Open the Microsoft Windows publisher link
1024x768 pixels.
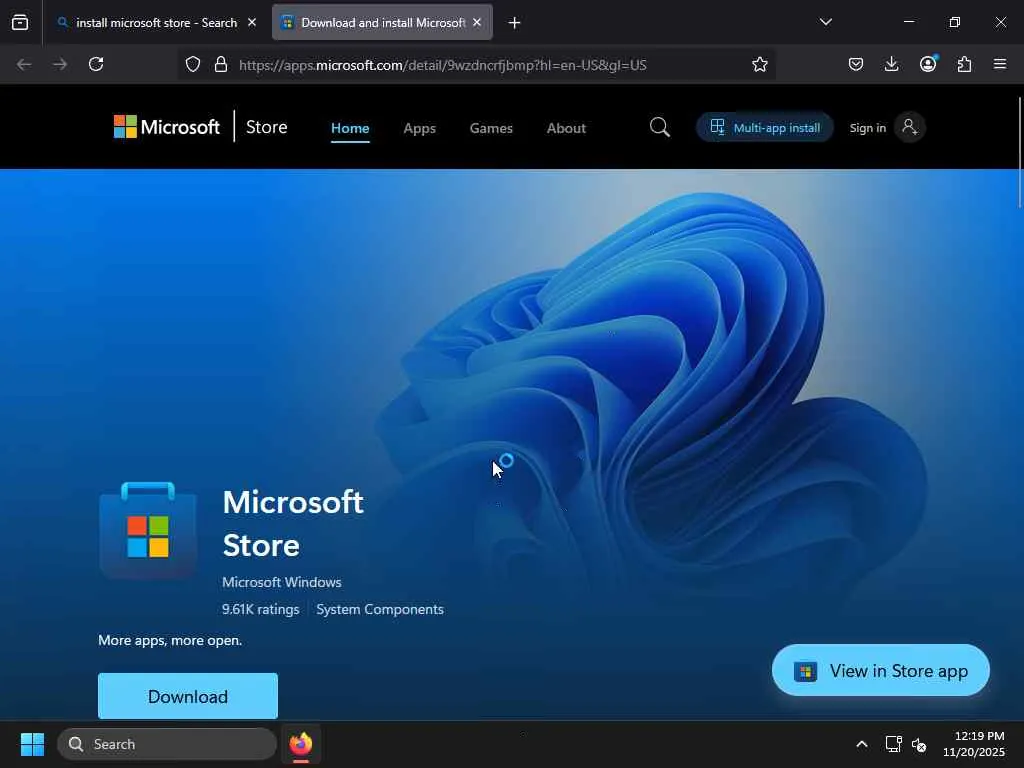coord(281,582)
